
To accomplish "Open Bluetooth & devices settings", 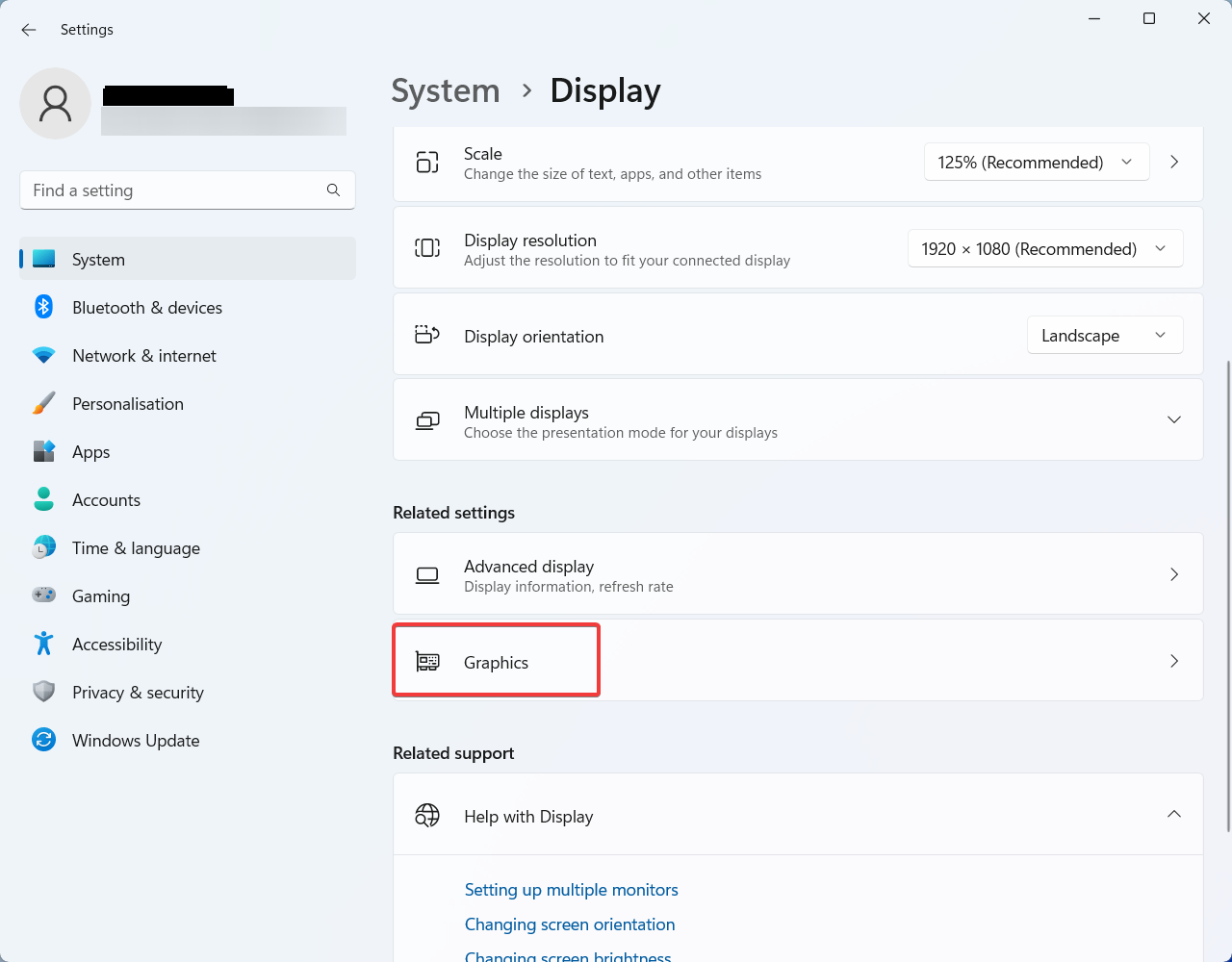I will [x=188, y=307].
